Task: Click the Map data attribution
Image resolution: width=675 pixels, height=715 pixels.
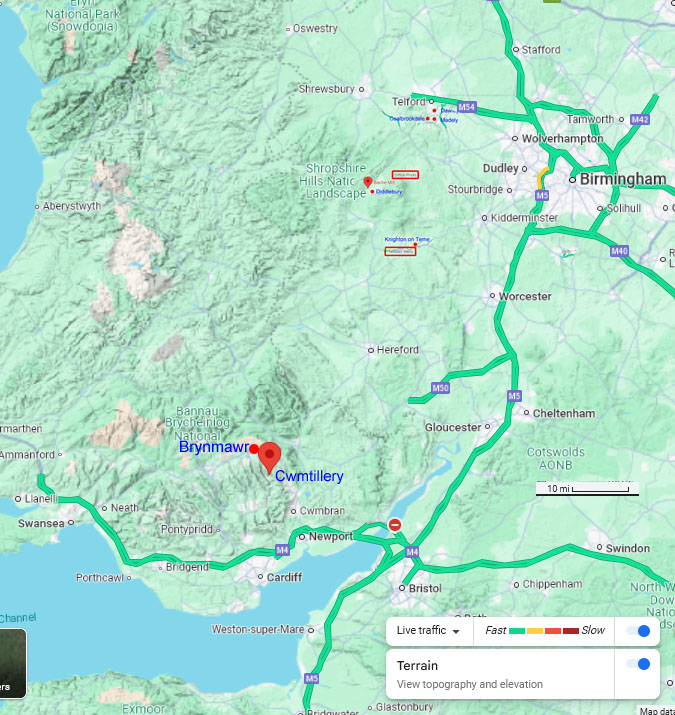Action: [657, 711]
